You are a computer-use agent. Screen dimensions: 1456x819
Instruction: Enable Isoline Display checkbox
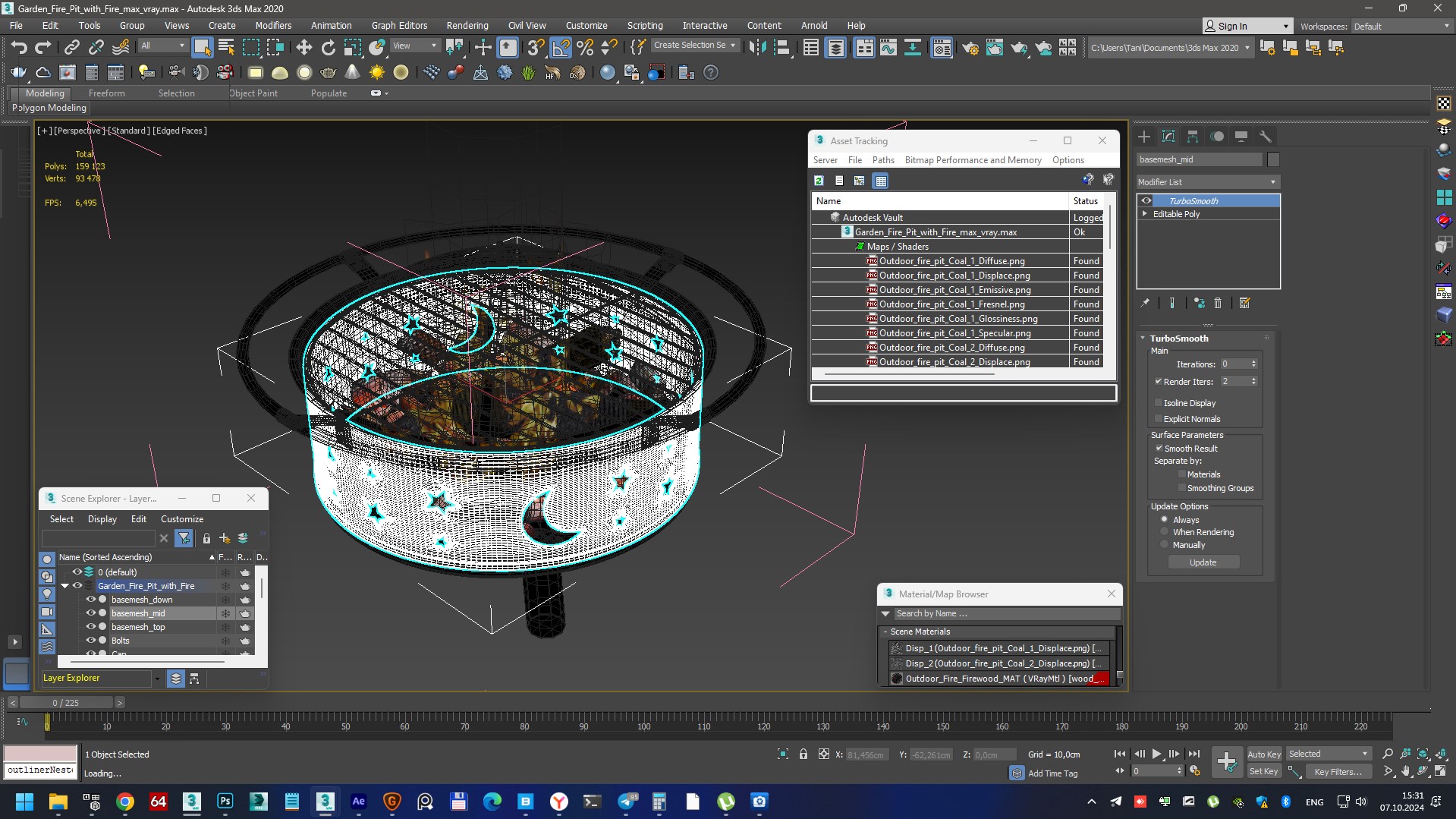[x=1159, y=403]
